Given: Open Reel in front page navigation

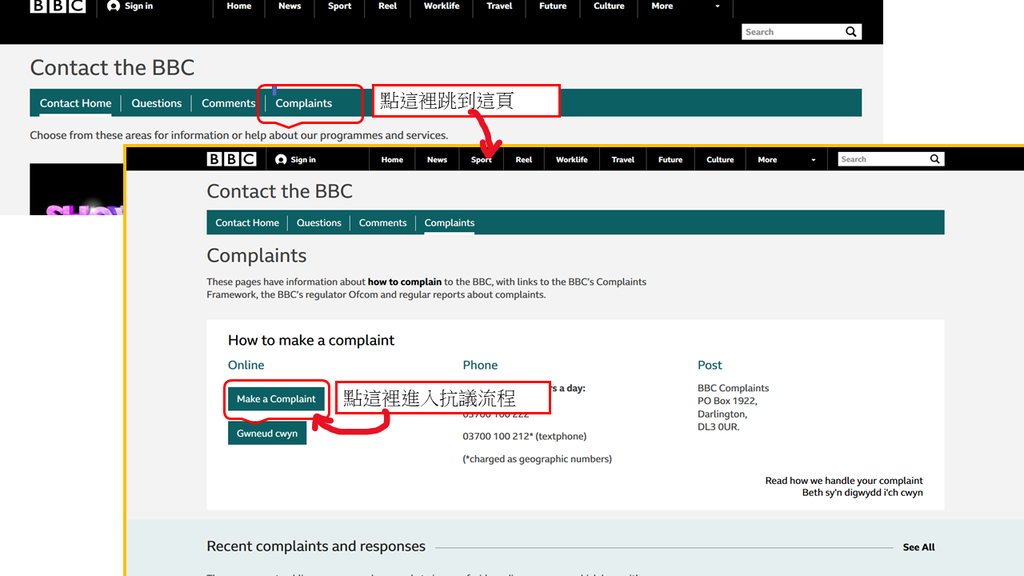Looking at the screenshot, I should point(524,159).
